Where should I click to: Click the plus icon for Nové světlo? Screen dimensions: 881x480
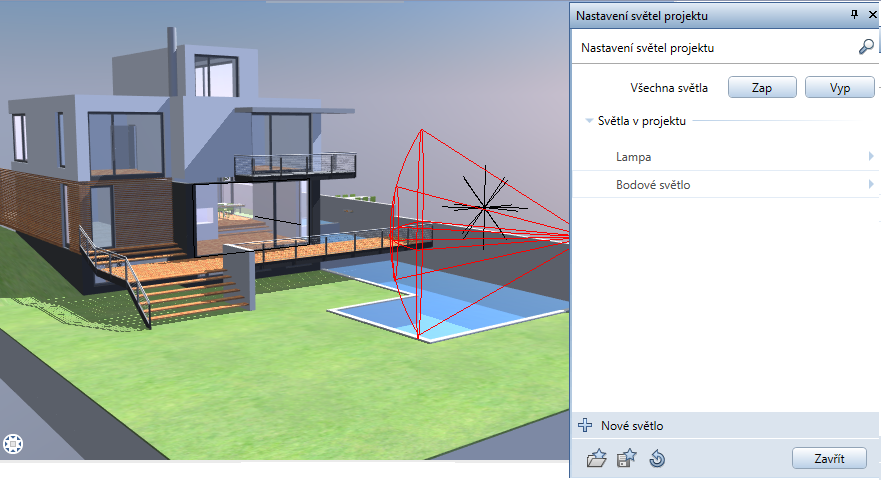click(585, 426)
